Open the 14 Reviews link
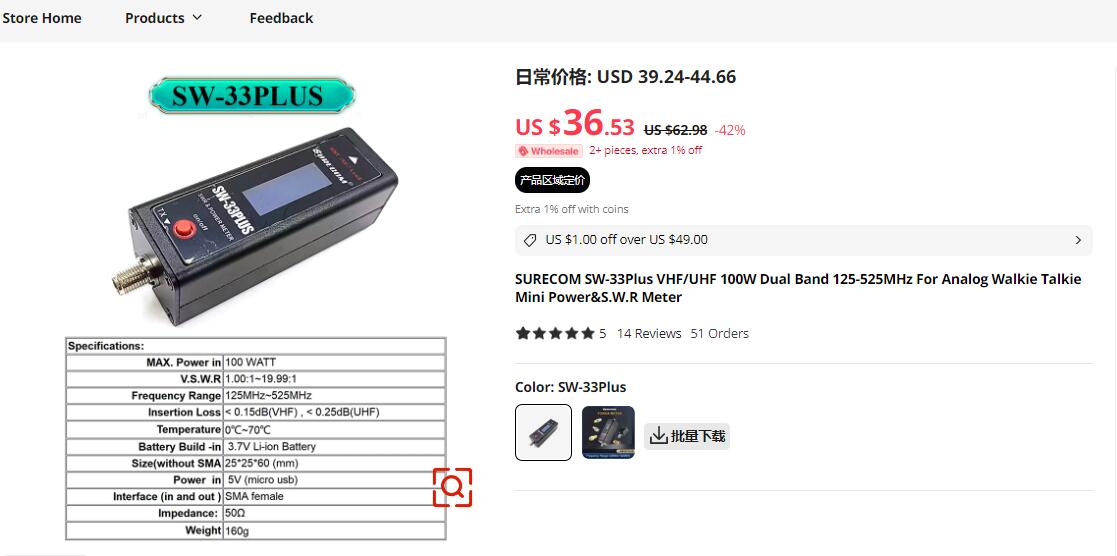The image size is (1117, 556). pos(649,334)
